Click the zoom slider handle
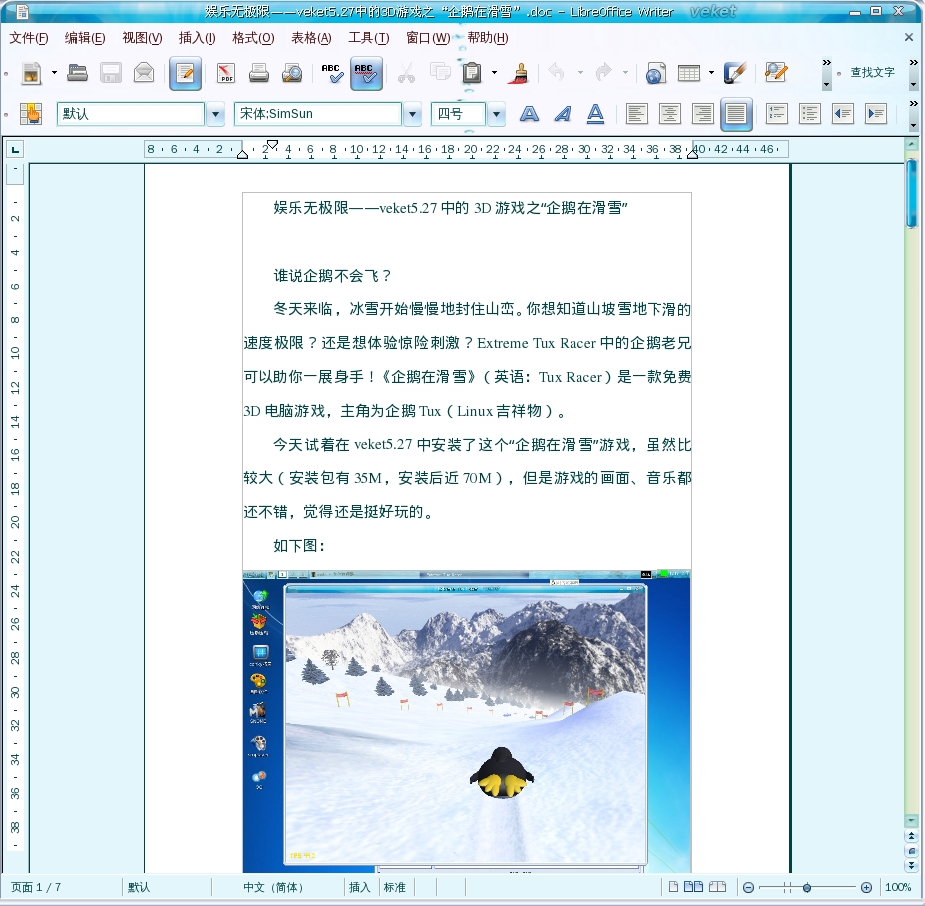Viewport: 925px width, 906px height. 806,887
